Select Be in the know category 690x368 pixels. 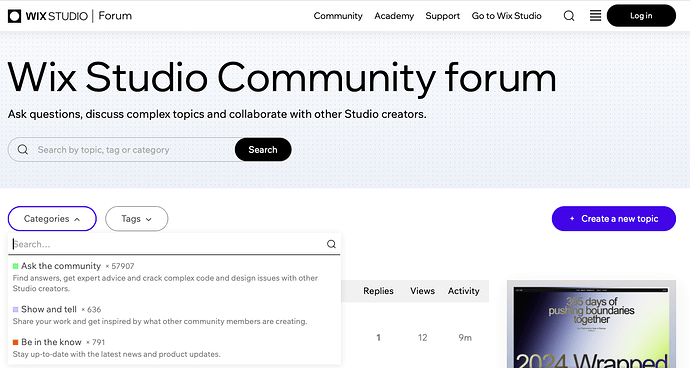point(174,348)
